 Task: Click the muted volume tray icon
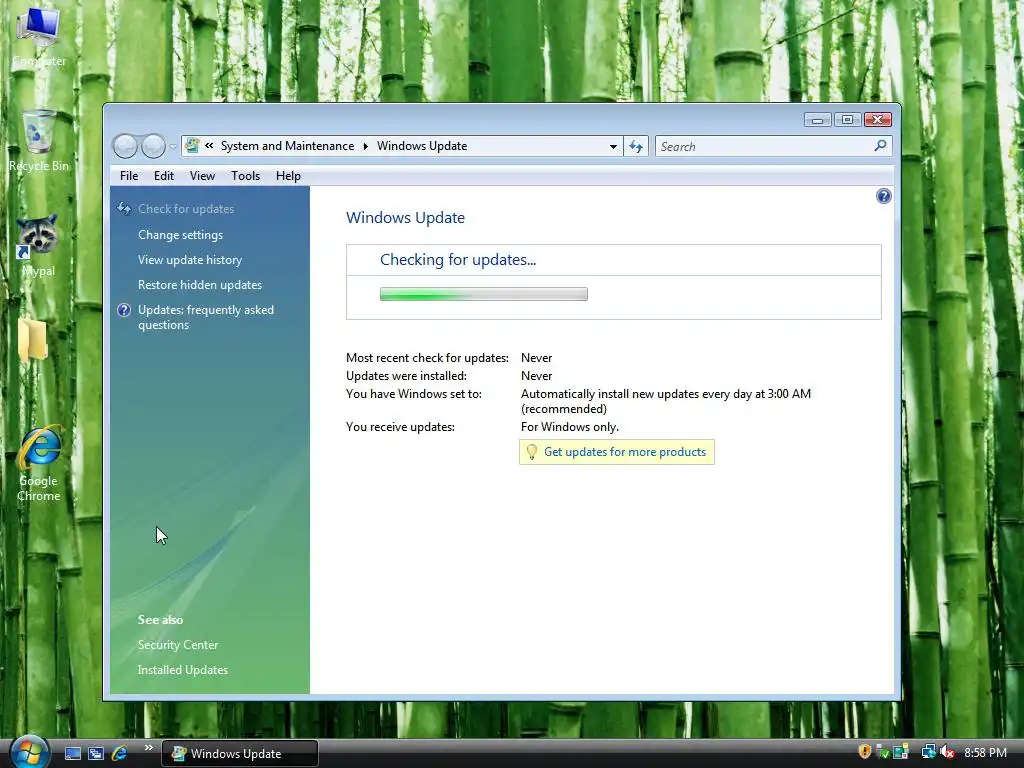coord(948,752)
